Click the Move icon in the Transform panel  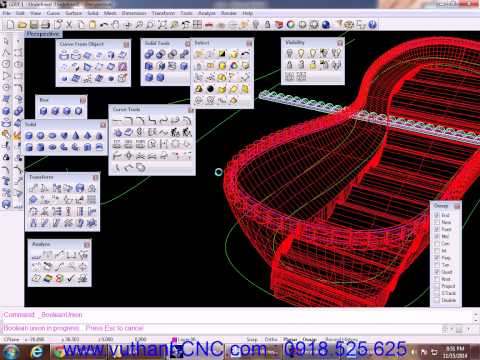pos(33,188)
